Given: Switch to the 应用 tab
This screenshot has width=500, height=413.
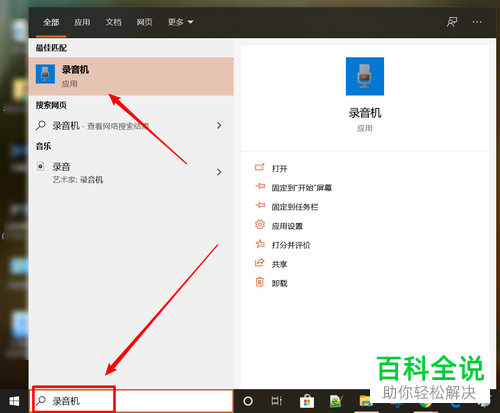Looking at the screenshot, I should (82, 22).
